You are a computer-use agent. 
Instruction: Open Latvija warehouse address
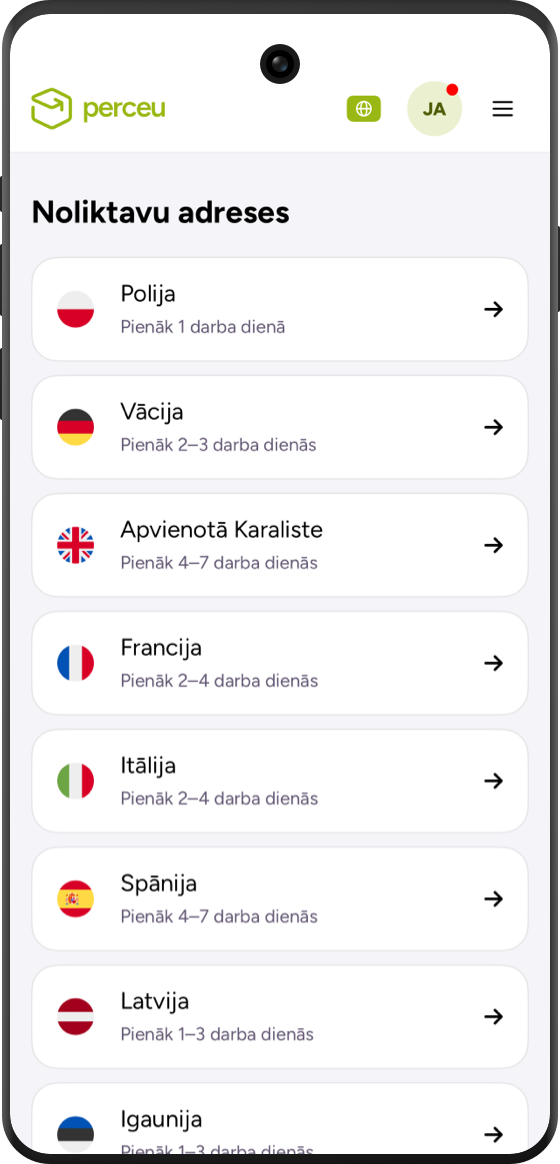[280, 1017]
